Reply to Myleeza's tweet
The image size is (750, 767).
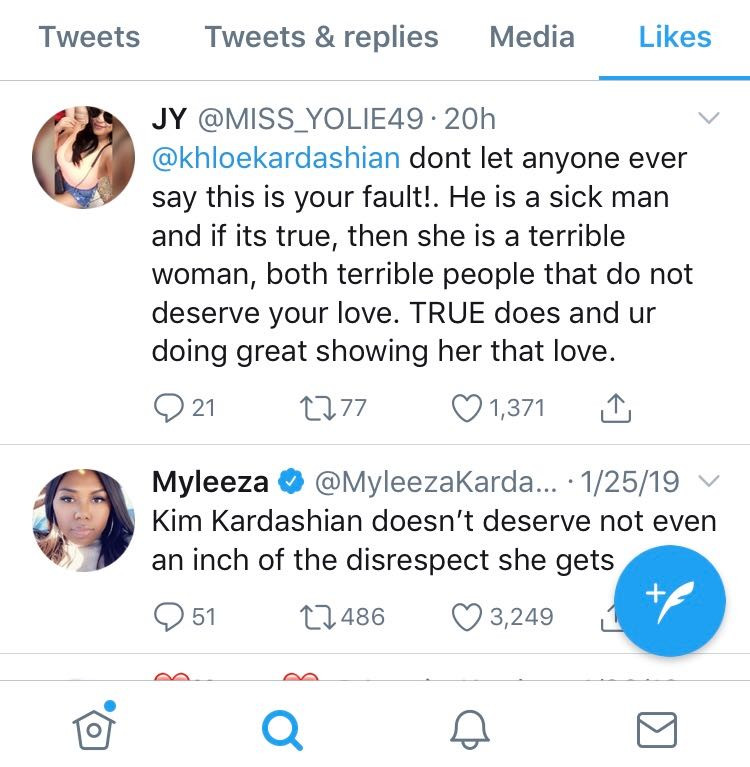point(167,616)
